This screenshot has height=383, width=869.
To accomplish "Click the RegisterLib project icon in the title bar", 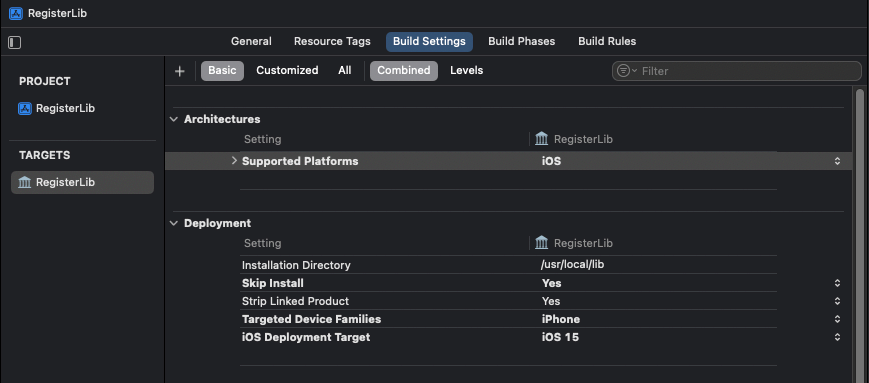I will pos(16,13).
